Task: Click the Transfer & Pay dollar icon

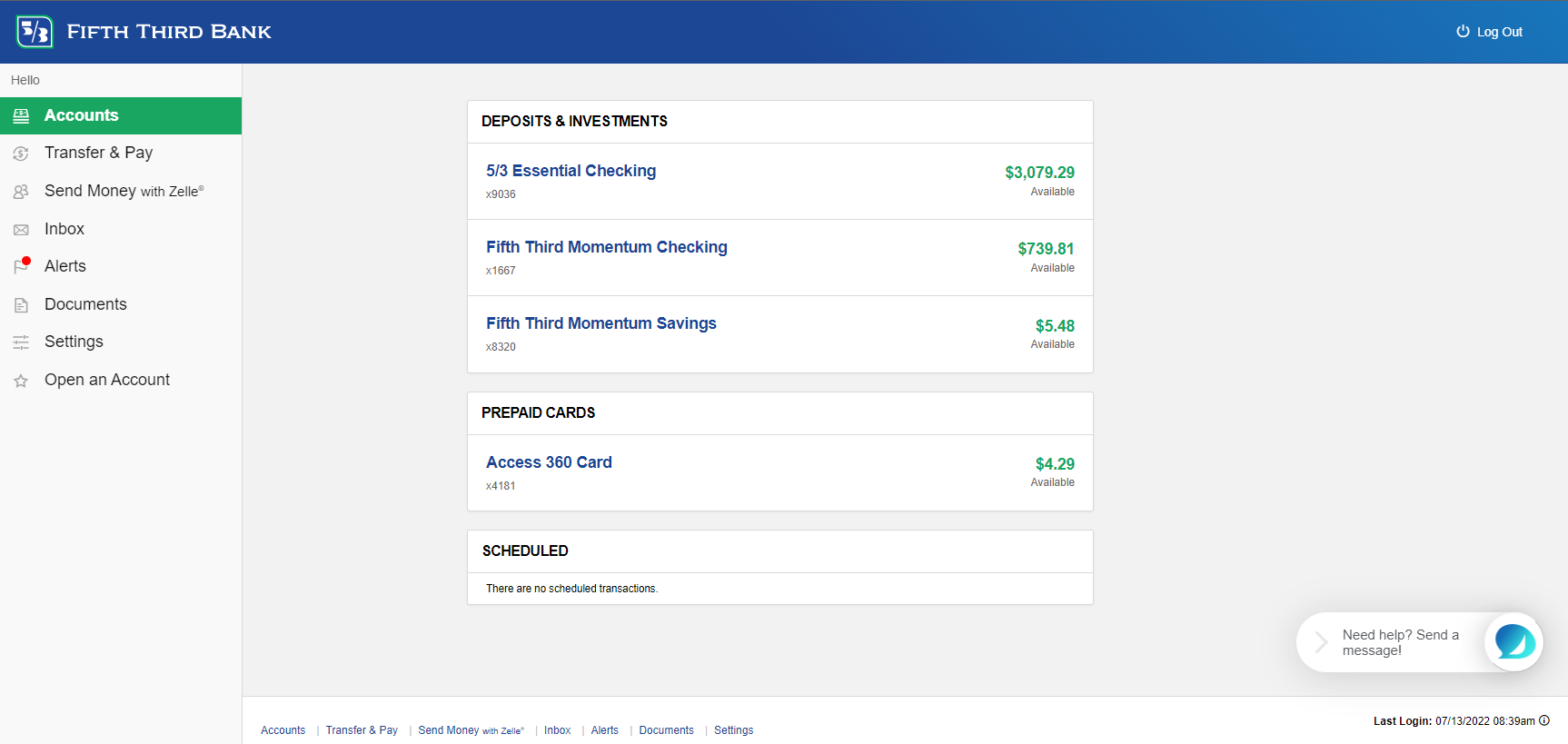Action: [21, 154]
